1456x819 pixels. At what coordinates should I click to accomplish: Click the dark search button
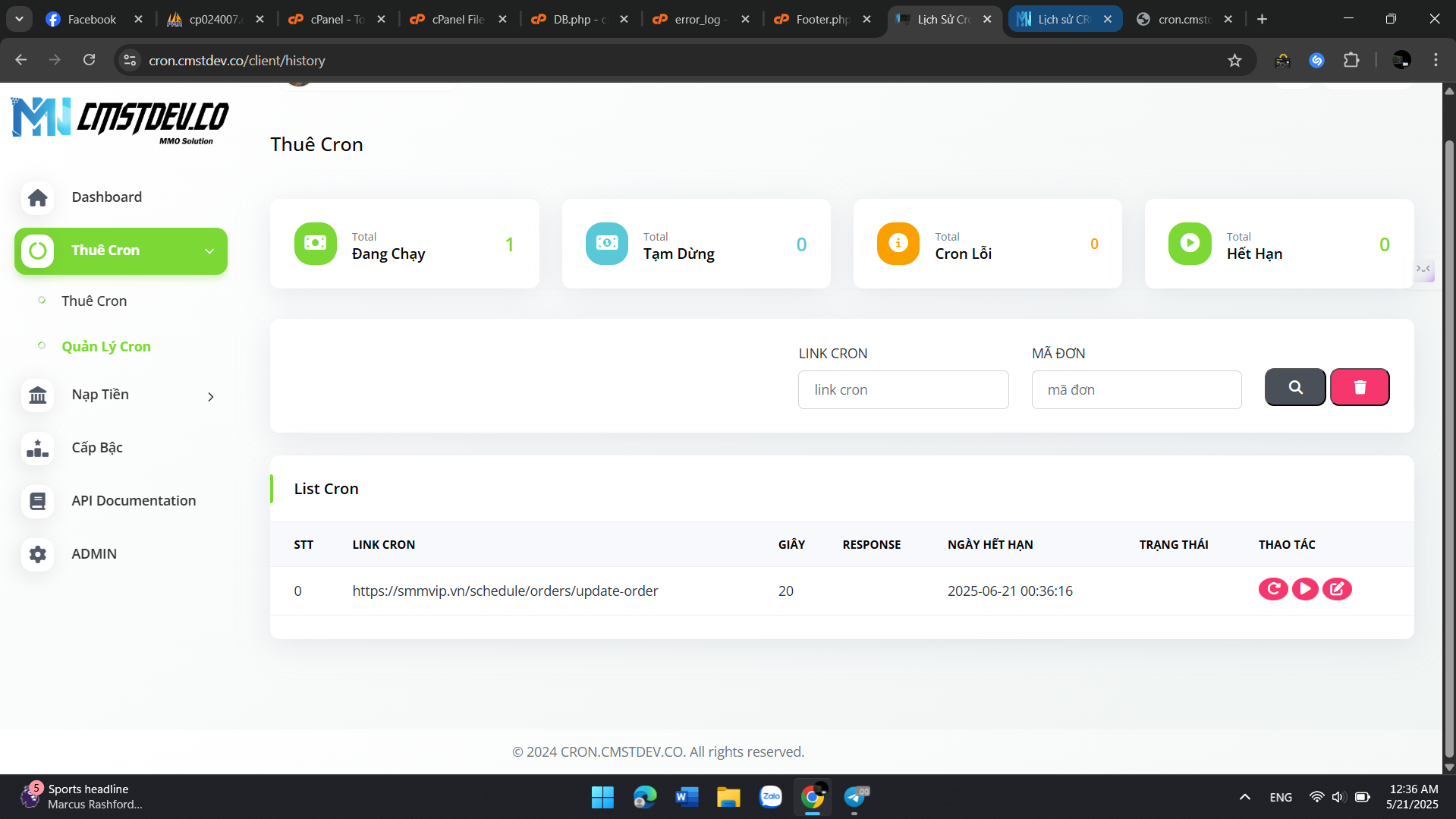click(x=1294, y=388)
